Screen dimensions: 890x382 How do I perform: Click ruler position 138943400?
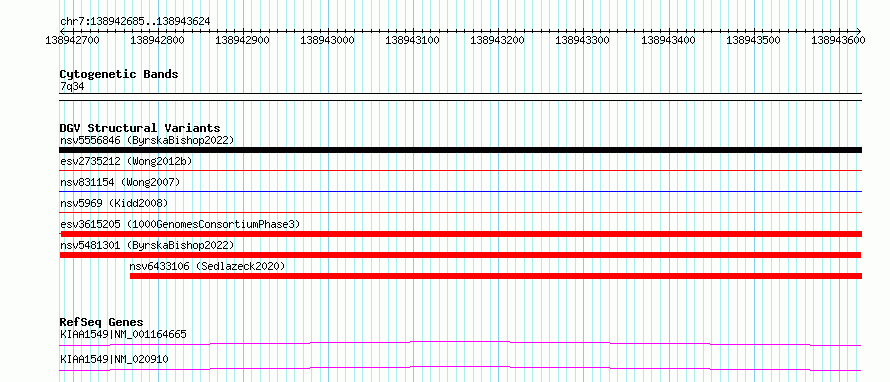coord(668,40)
